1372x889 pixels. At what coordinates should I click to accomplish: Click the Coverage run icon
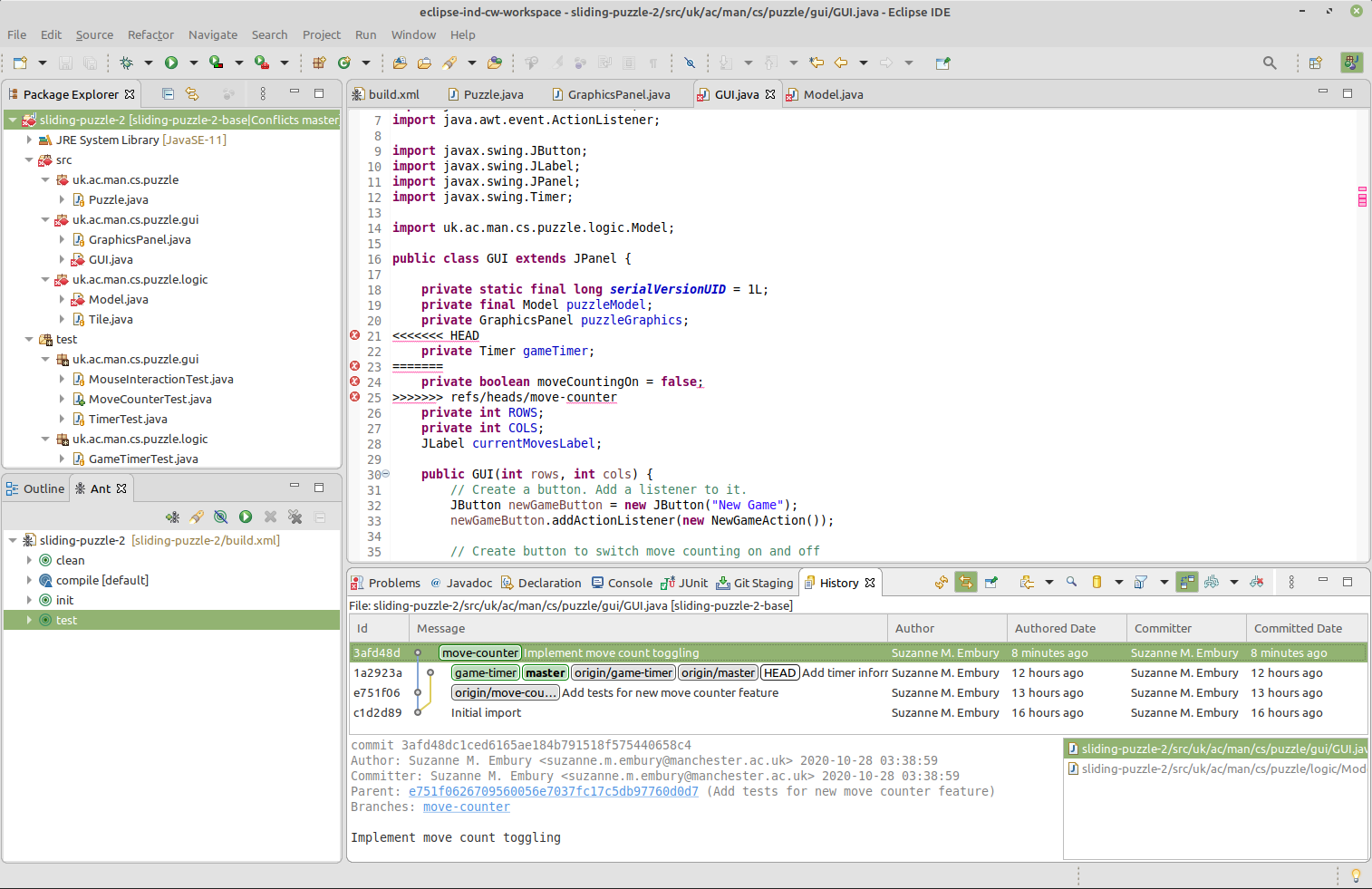216,63
